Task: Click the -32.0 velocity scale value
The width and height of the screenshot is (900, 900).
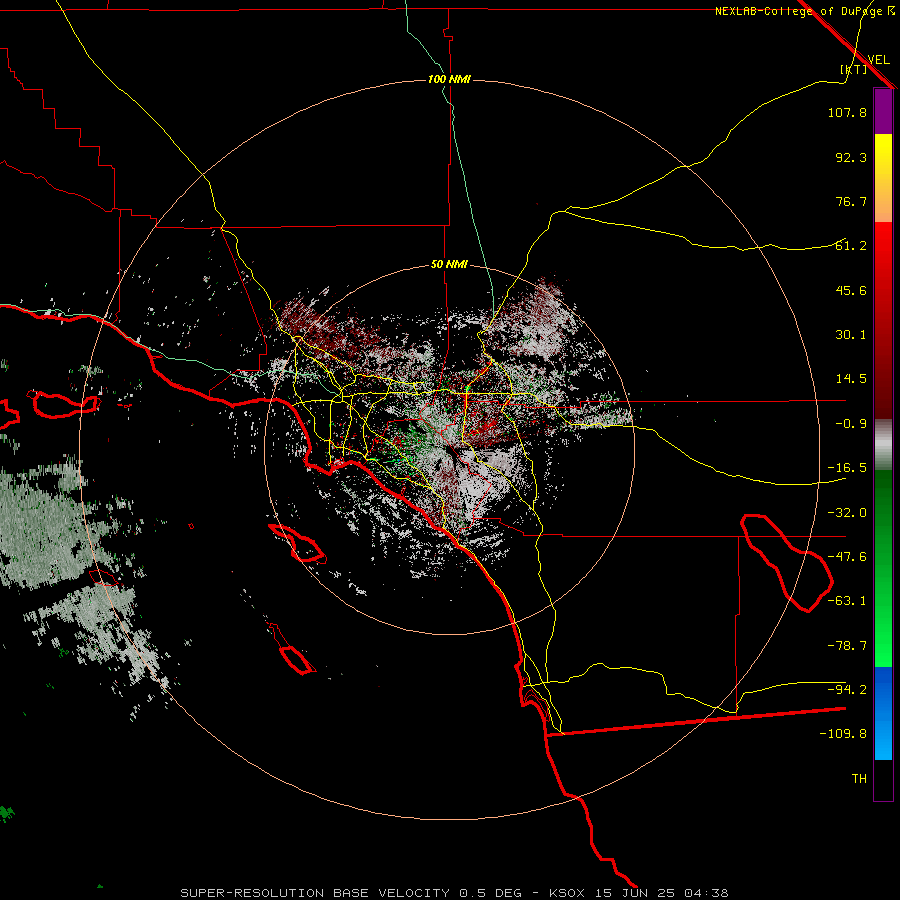Action: [847, 513]
